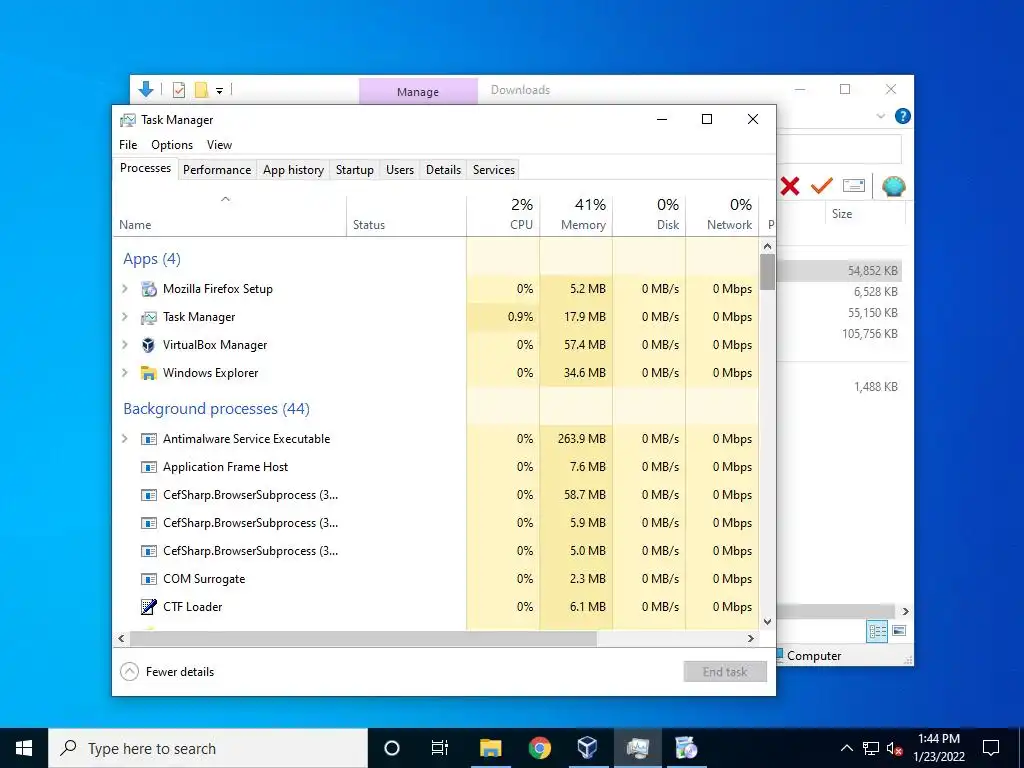
Task: Click the new folder quick access icon
Action: click(x=202, y=90)
